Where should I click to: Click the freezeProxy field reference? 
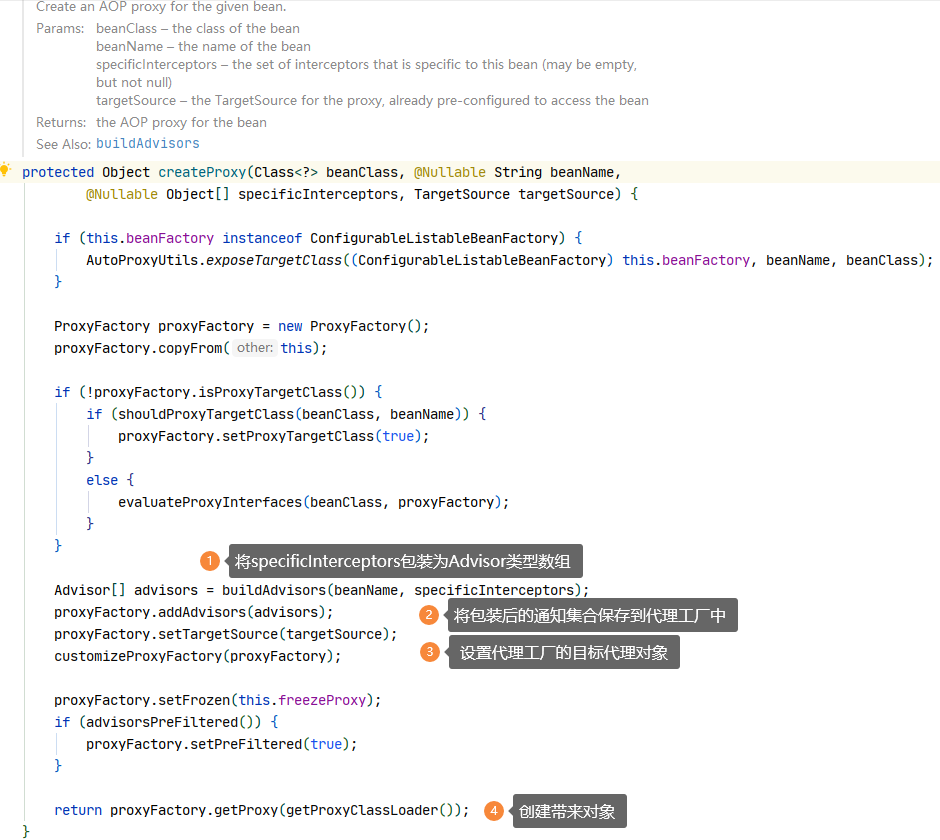coord(322,701)
